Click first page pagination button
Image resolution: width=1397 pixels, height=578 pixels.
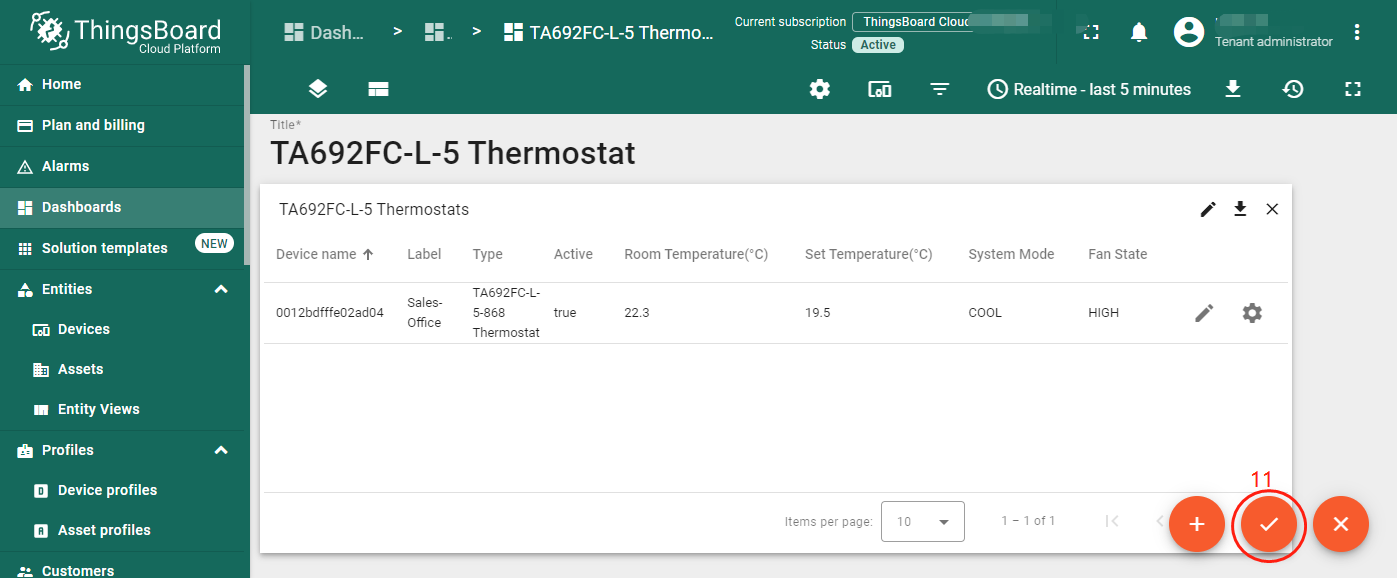(1112, 521)
